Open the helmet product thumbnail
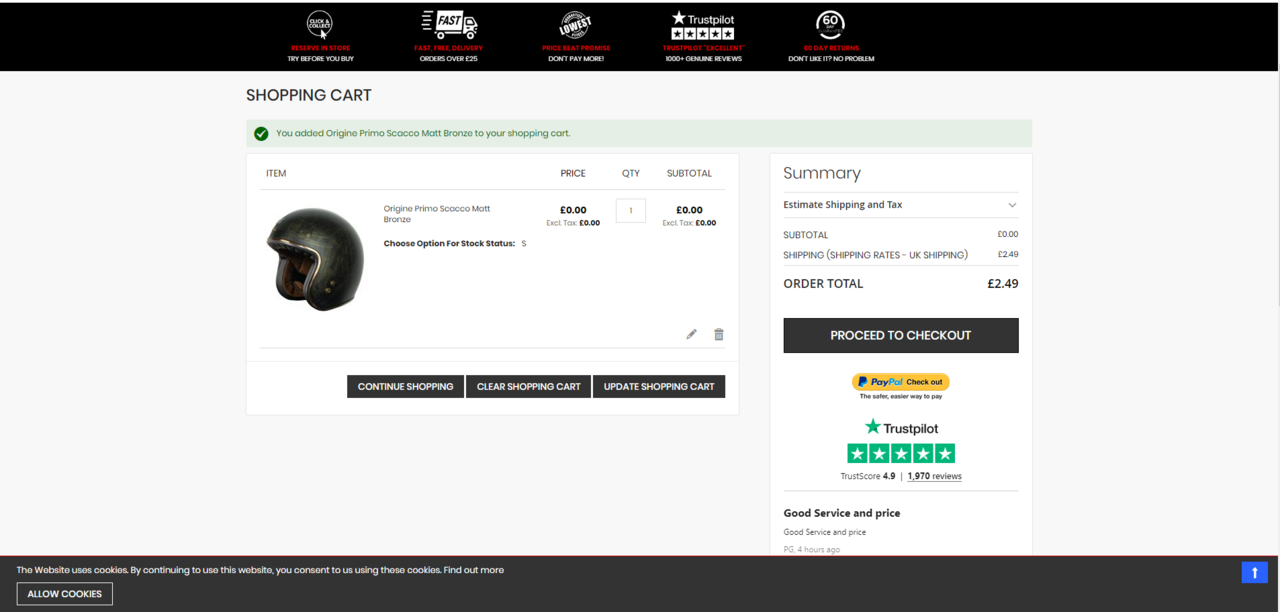Image resolution: width=1280 pixels, height=612 pixels. click(315, 258)
